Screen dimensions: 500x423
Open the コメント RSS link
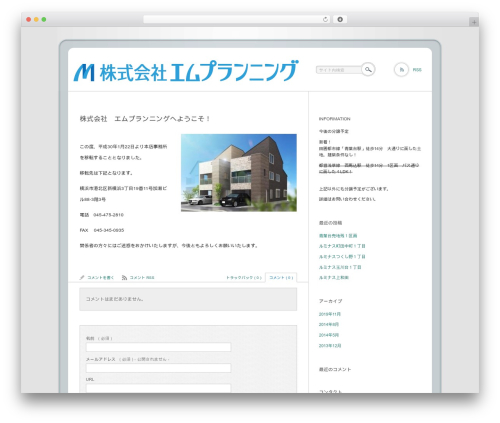click(x=142, y=277)
